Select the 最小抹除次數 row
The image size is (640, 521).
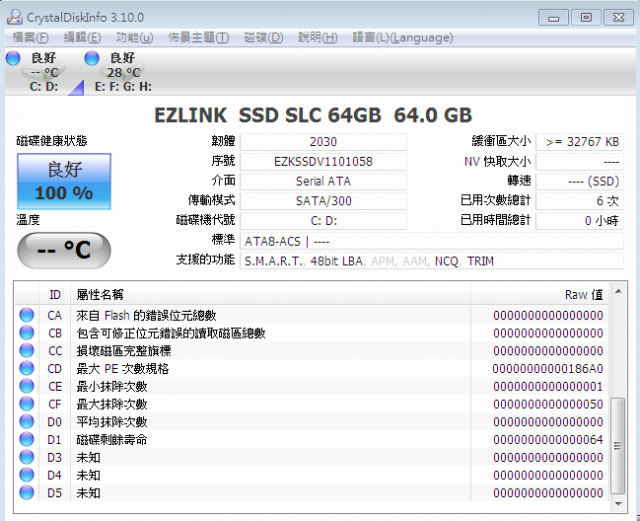(312, 386)
